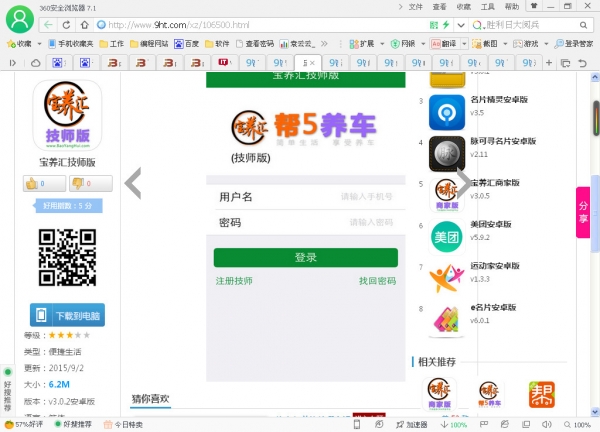
Task: Click the green 登录 button
Action: click(x=306, y=258)
